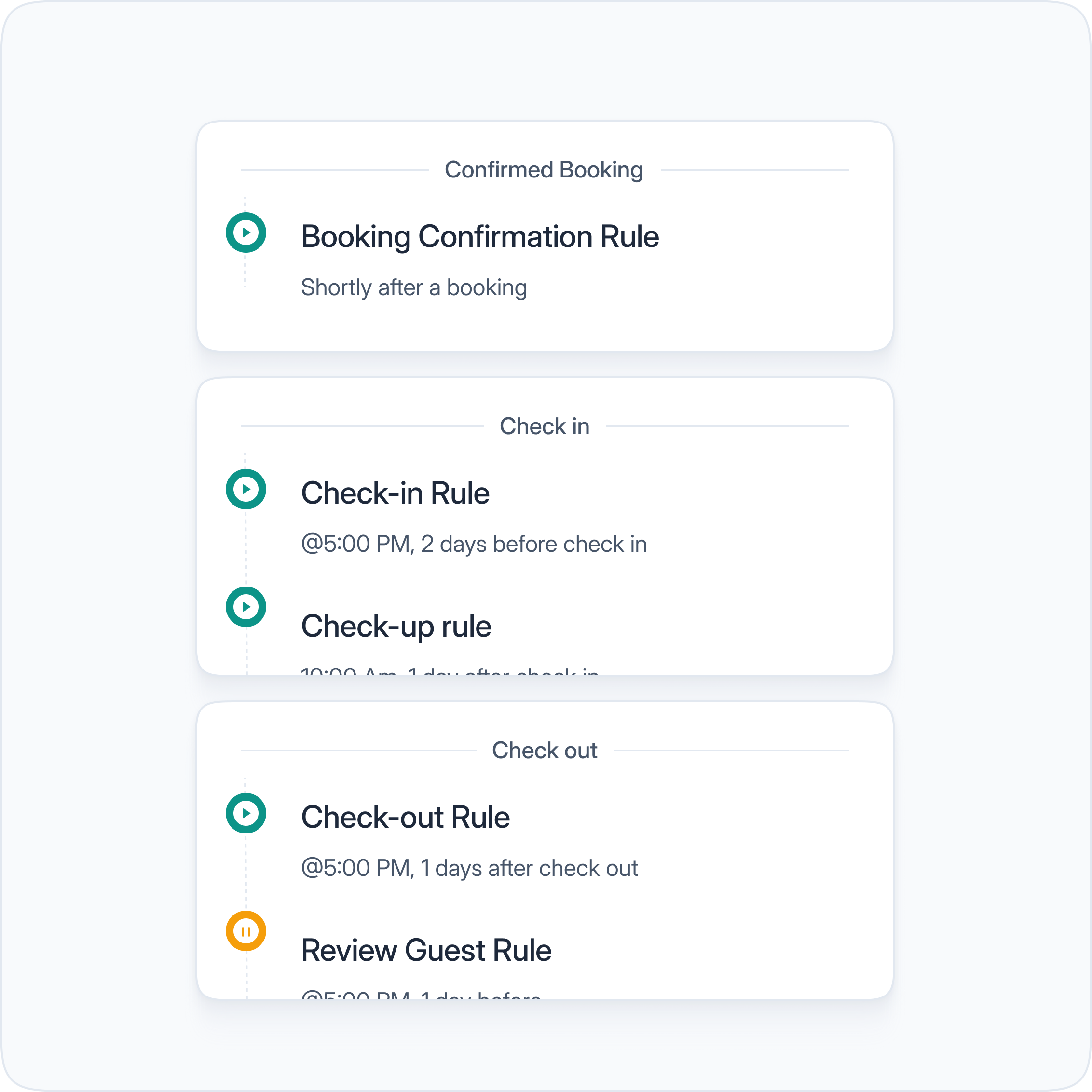Image resolution: width=1092 pixels, height=1092 pixels.
Task: Click the Check-out Rule play icon
Action: click(x=246, y=813)
